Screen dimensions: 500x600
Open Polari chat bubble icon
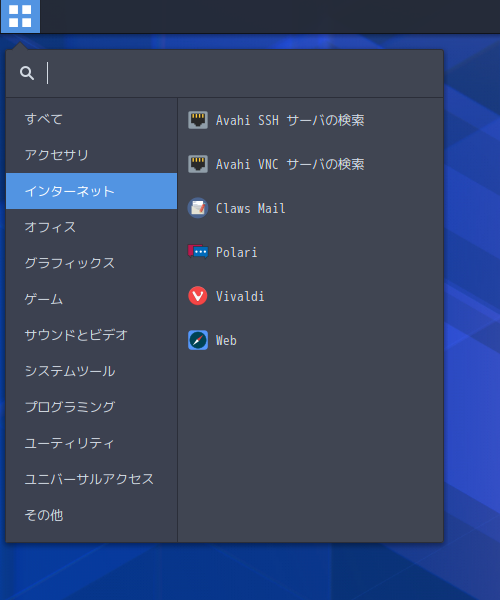198,252
